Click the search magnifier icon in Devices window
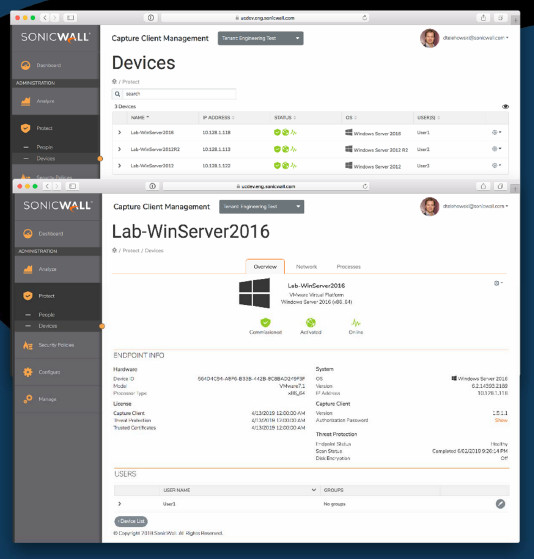This screenshot has width=534, height=559. 117,94
